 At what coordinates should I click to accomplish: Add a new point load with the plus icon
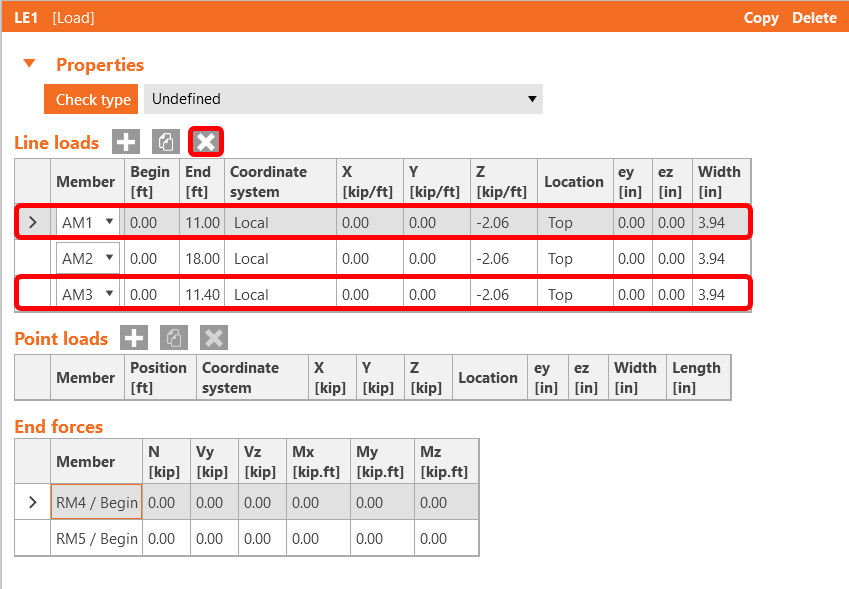133,338
